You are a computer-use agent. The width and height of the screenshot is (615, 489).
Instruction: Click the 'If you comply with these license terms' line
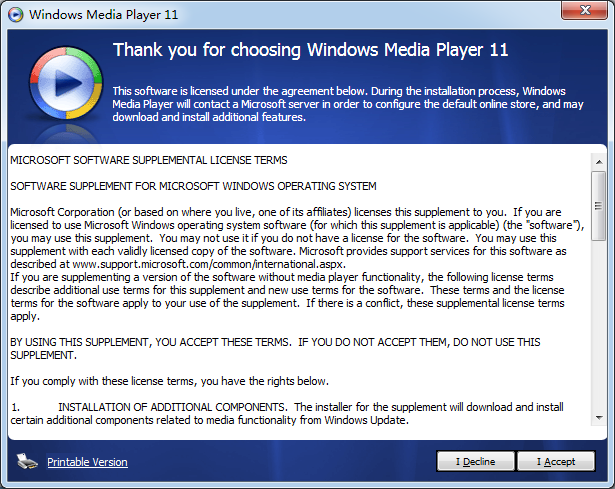(169, 381)
